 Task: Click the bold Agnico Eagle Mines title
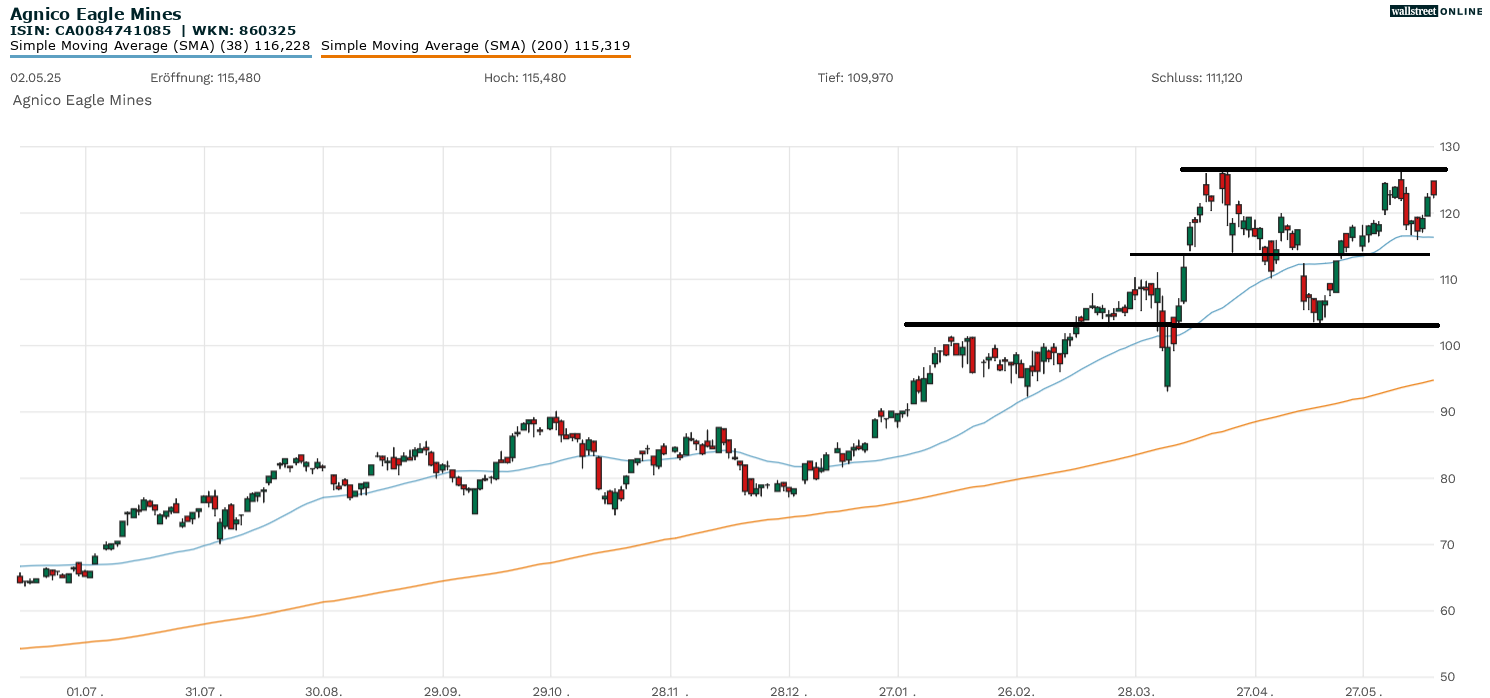96,14
